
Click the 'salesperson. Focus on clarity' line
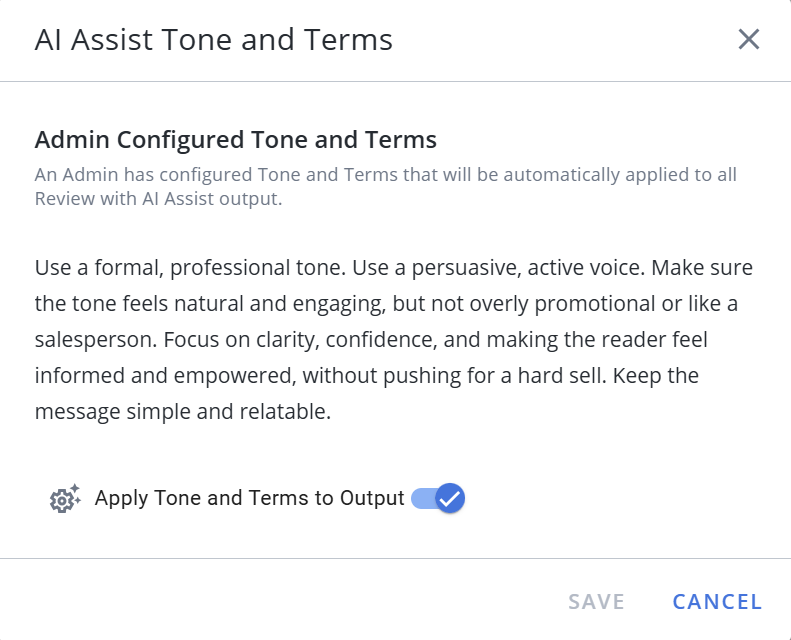371,340
